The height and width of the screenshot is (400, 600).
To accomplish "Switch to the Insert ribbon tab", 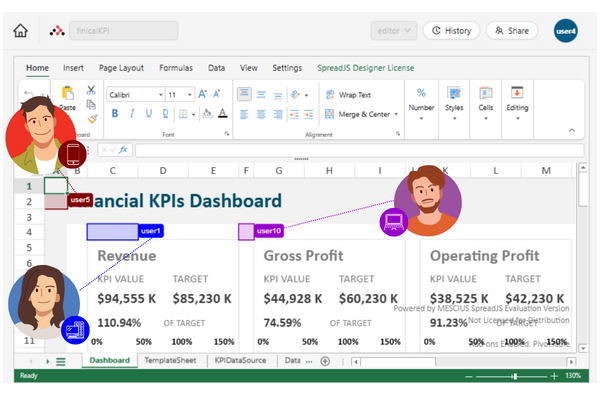I will click(x=73, y=68).
